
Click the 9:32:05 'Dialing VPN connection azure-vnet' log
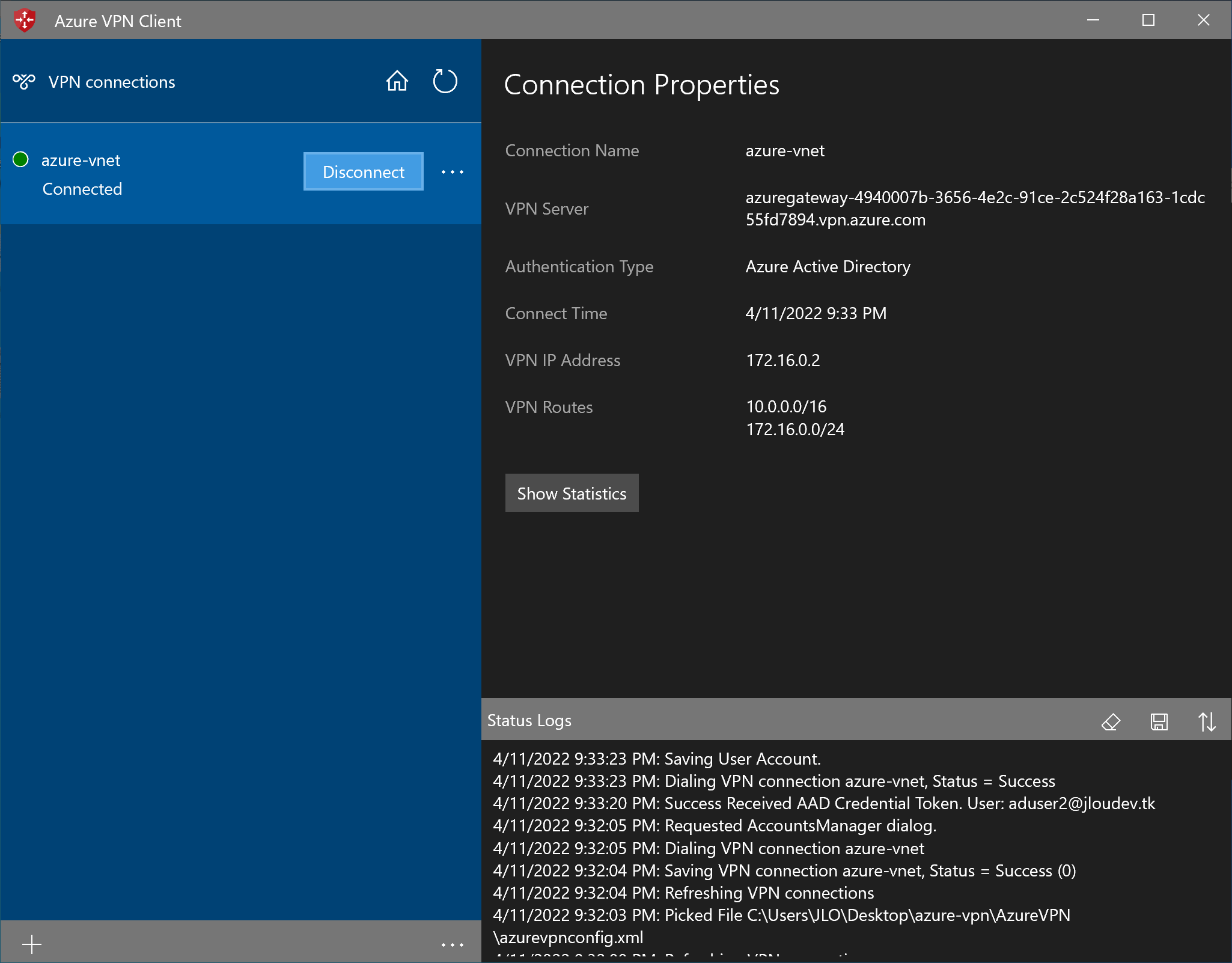coord(709,848)
